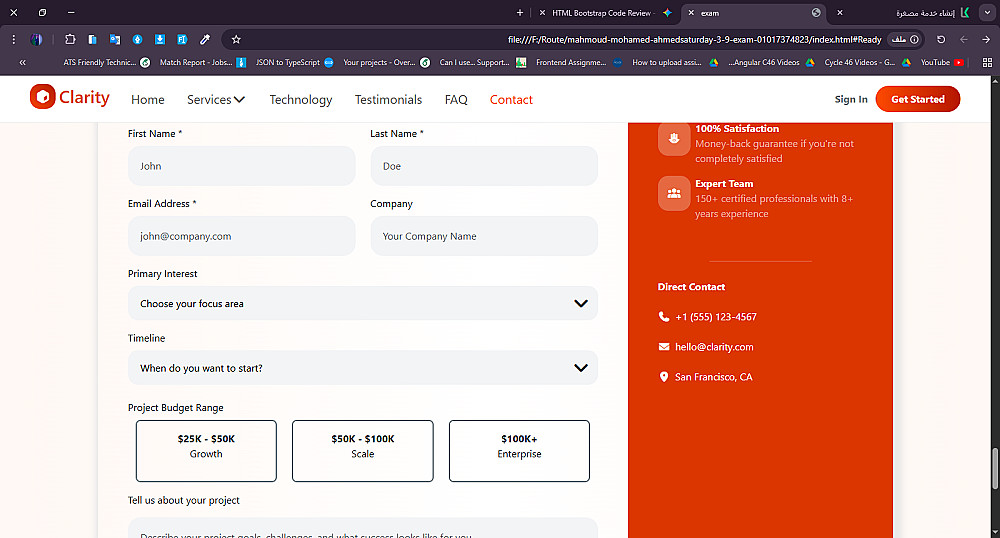Jump to Testimonials section

(x=388, y=99)
